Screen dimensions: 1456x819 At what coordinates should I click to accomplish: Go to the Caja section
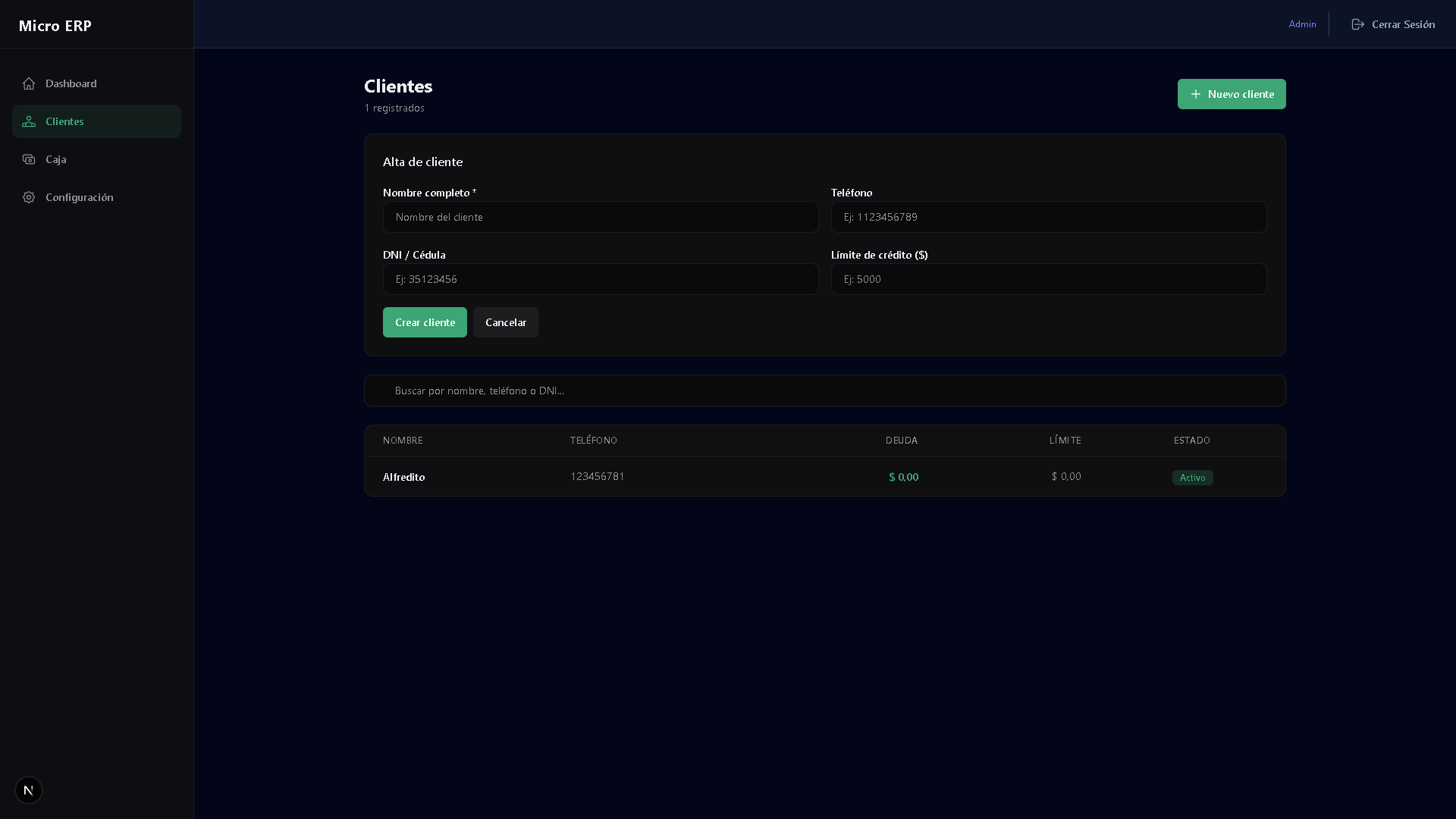pos(56,159)
